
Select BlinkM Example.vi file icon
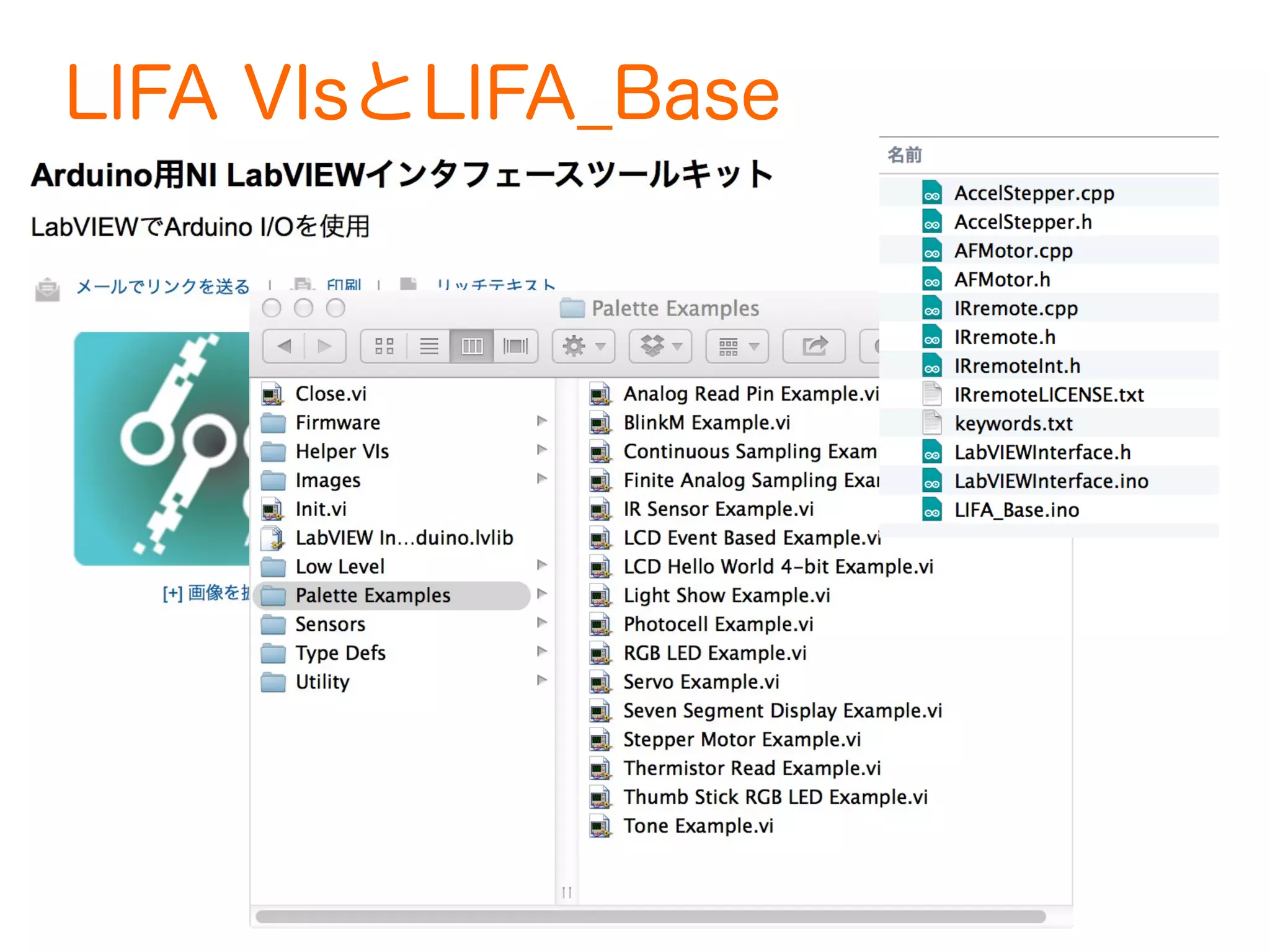(x=600, y=424)
